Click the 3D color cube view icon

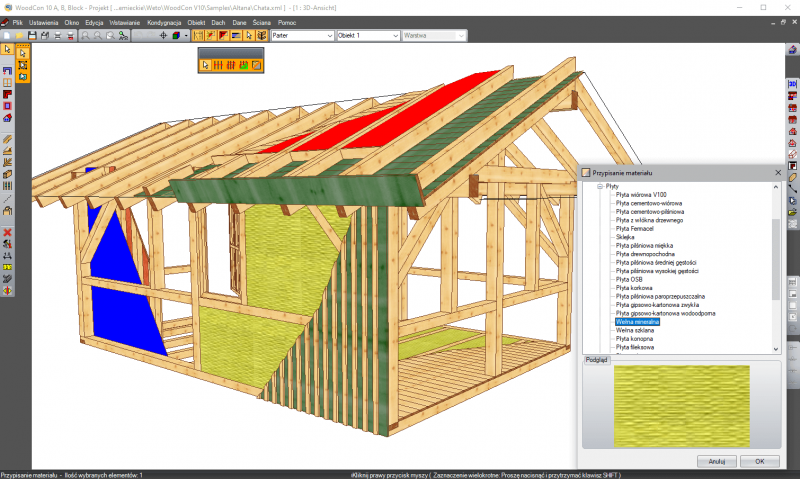coord(175,36)
